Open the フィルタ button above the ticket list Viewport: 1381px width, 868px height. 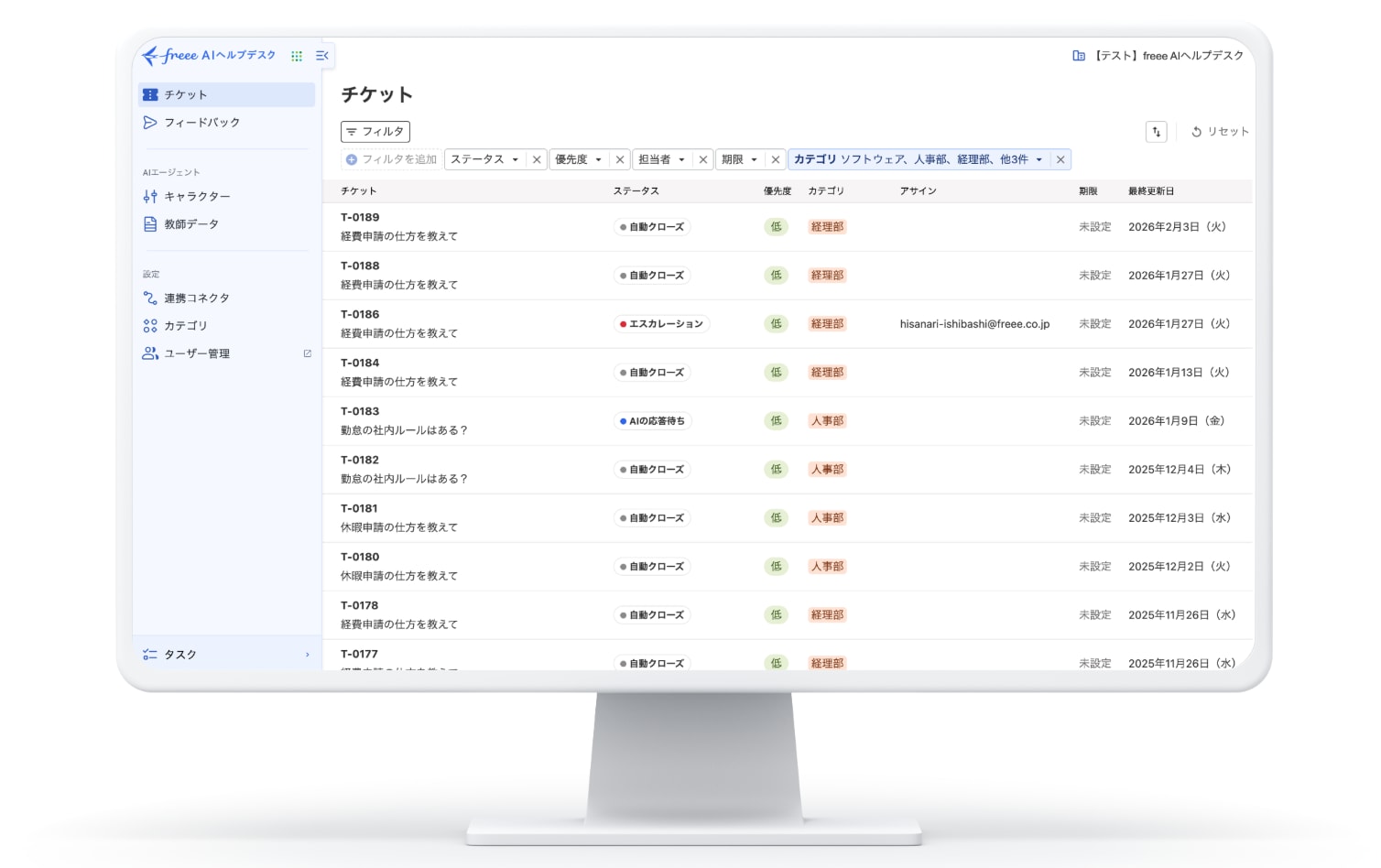(377, 131)
